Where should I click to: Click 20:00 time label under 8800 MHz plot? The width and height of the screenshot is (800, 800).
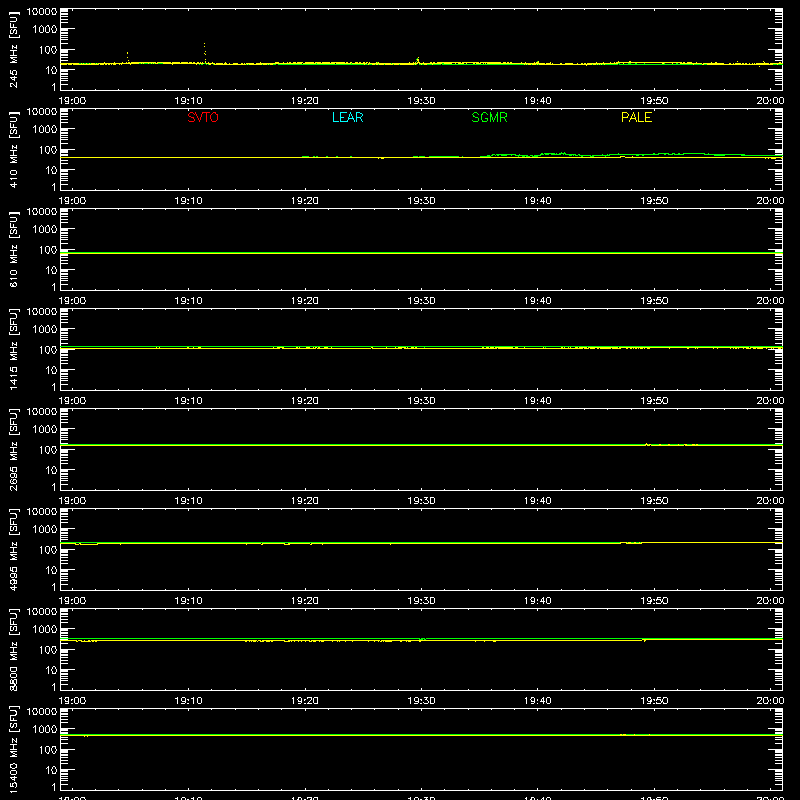(770, 701)
